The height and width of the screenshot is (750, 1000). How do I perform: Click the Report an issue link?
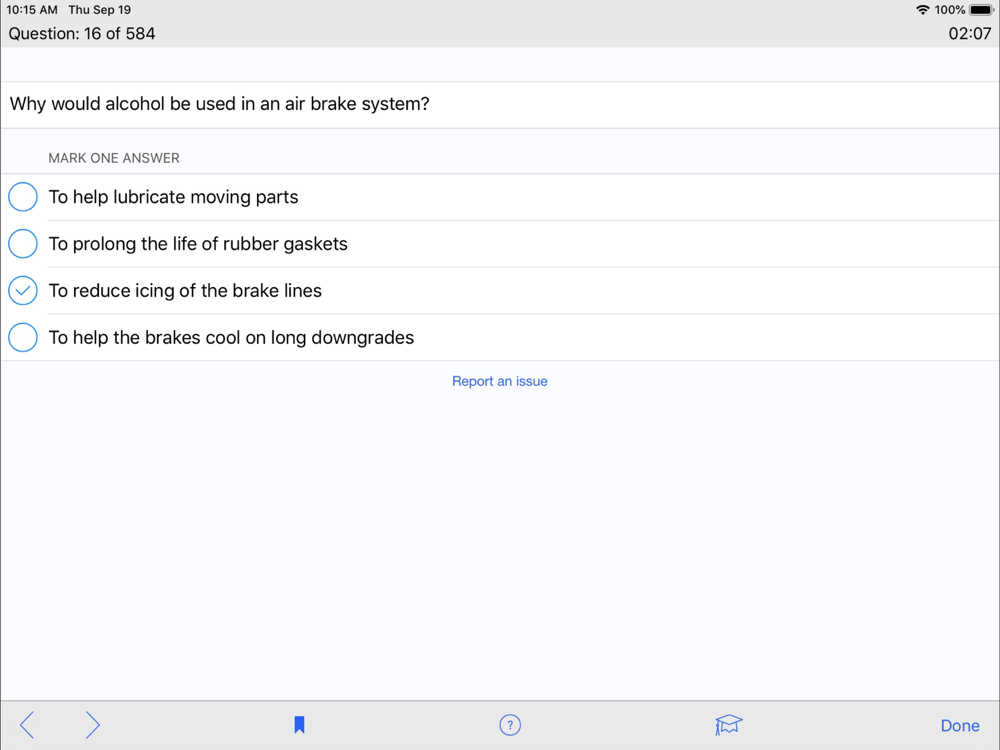point(500,381)
